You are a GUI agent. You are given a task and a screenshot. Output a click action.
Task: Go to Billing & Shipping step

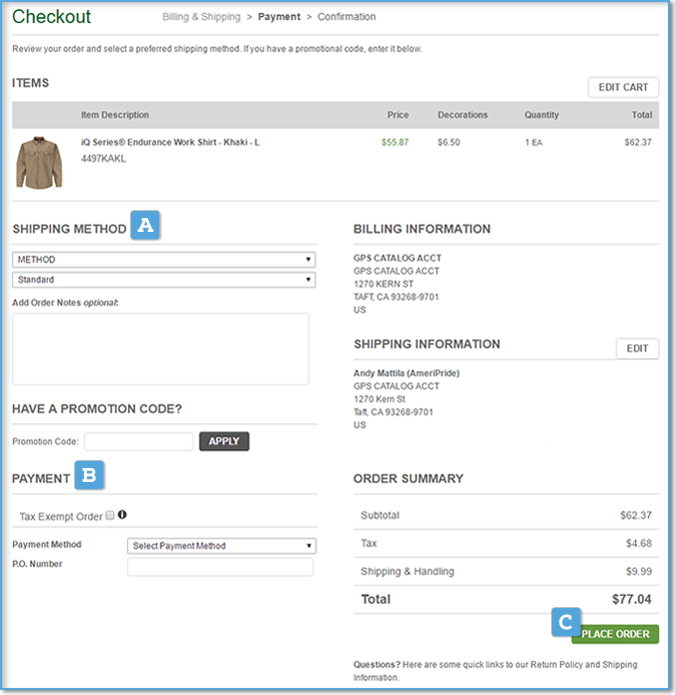[201, 17]
